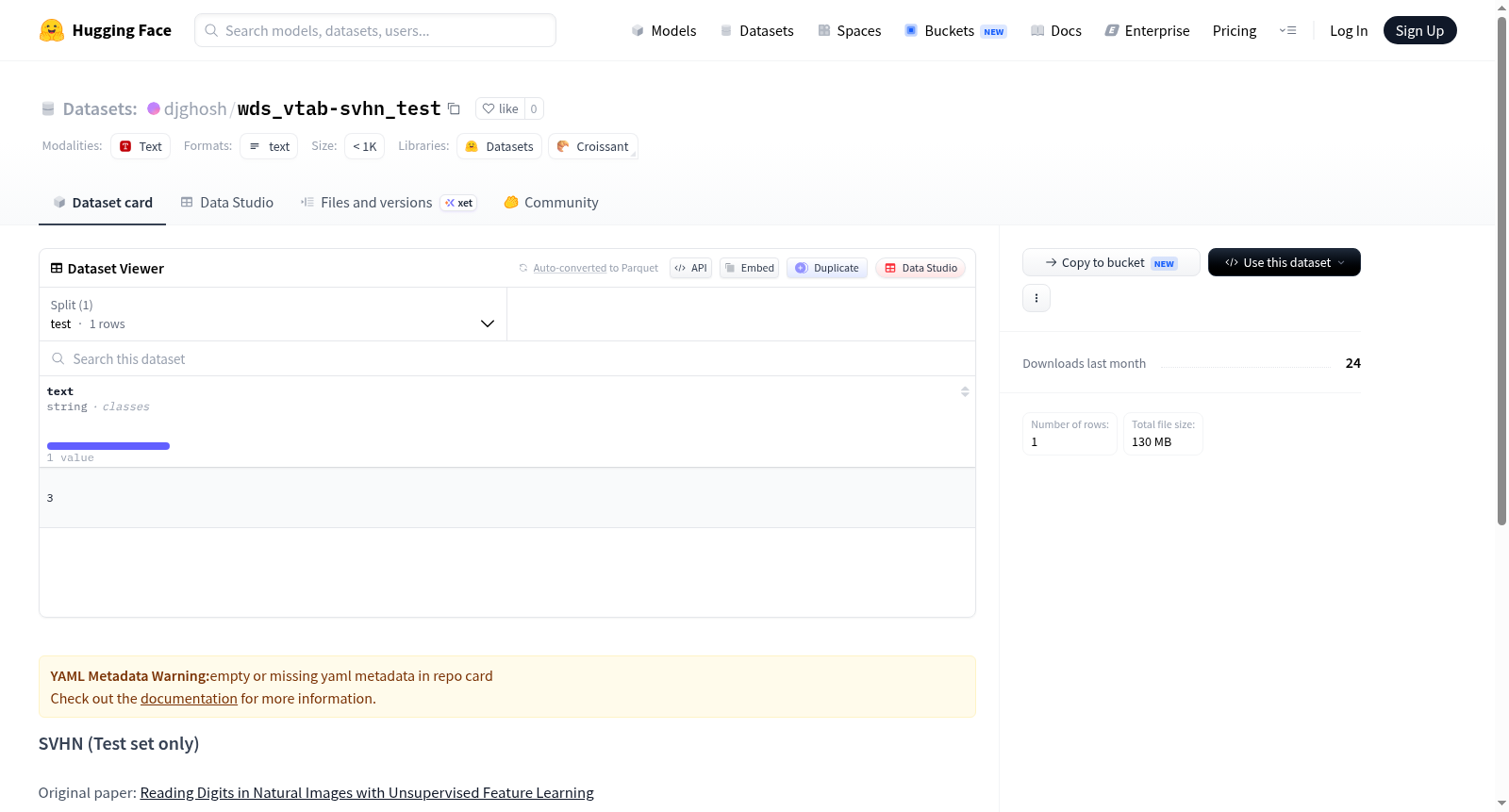Open Spaces in top navigation
Viewport: 1509px width, 812px height.
coord(849,30)
